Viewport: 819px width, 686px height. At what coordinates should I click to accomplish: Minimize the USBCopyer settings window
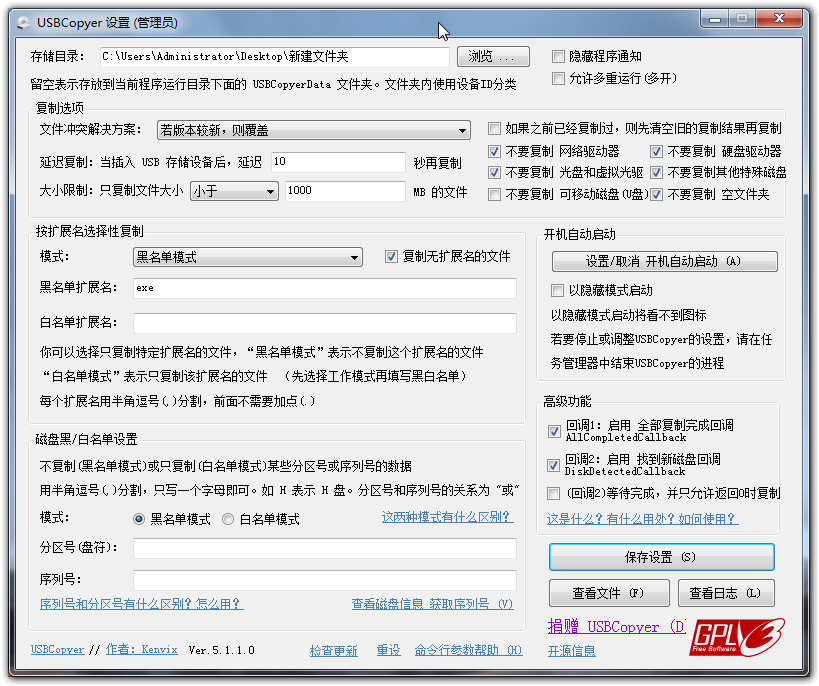pos(715,19)
